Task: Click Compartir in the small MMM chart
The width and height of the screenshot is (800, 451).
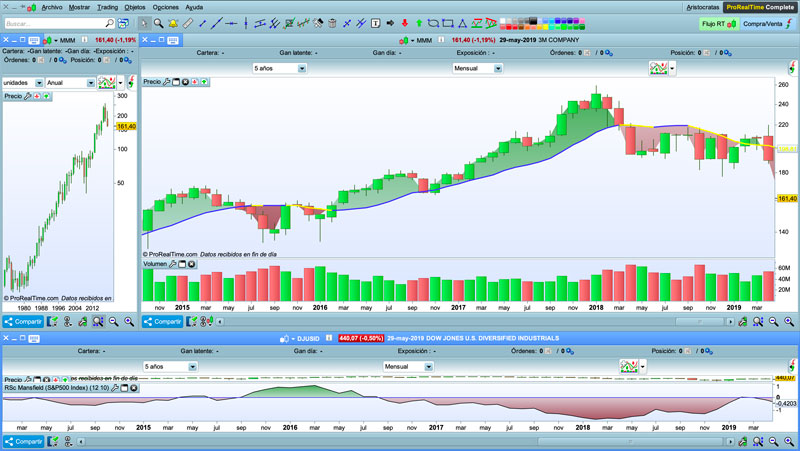Action: click(x=23, y=321)
